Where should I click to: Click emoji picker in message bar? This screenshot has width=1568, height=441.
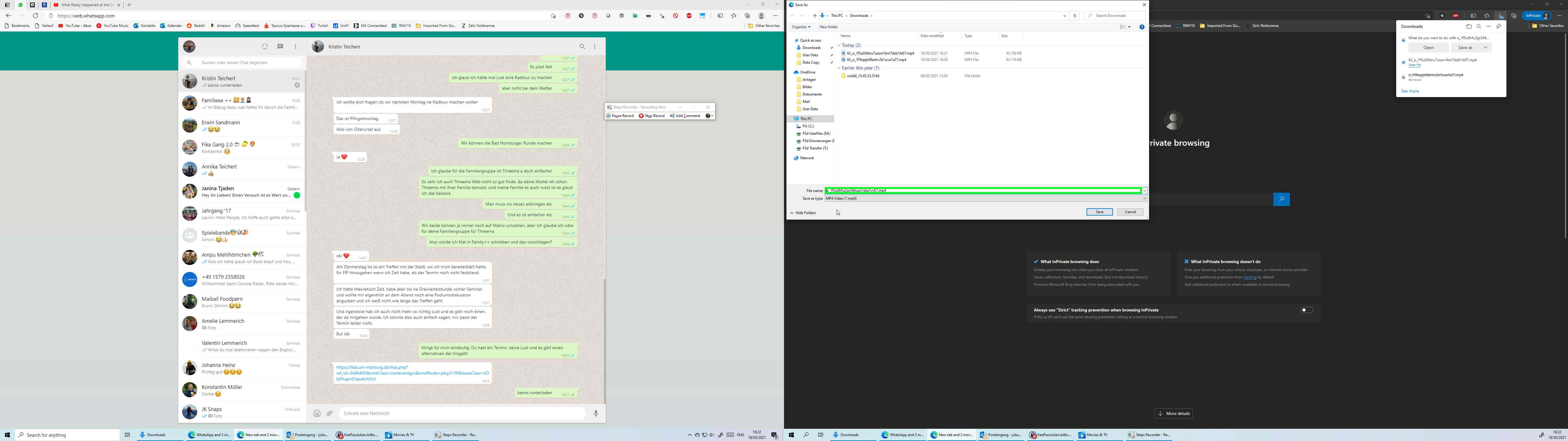[317, 413]
